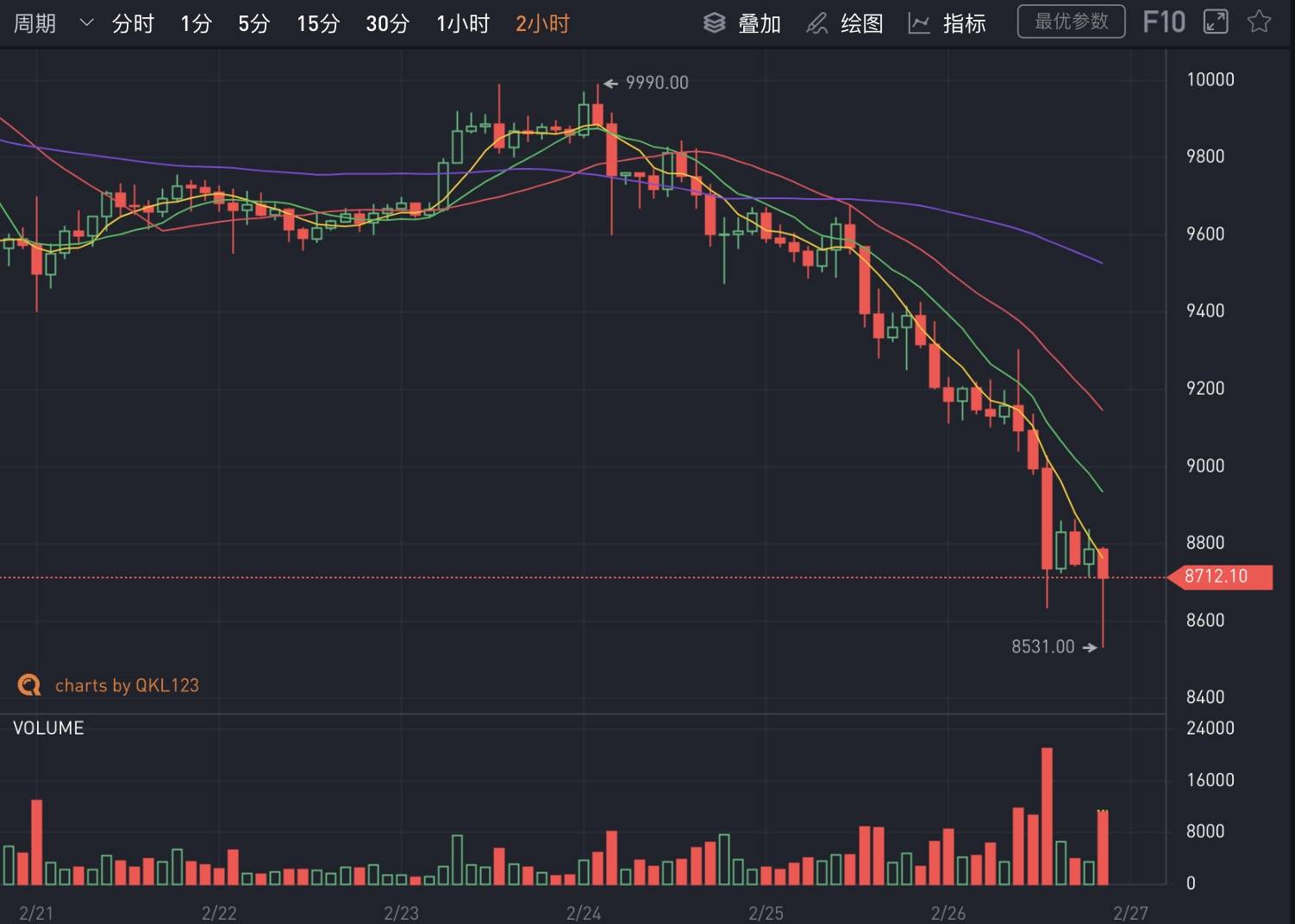Open charts by QKL123 link
1295x924 pixels.
pyautogui.click(x=127, y=685)
